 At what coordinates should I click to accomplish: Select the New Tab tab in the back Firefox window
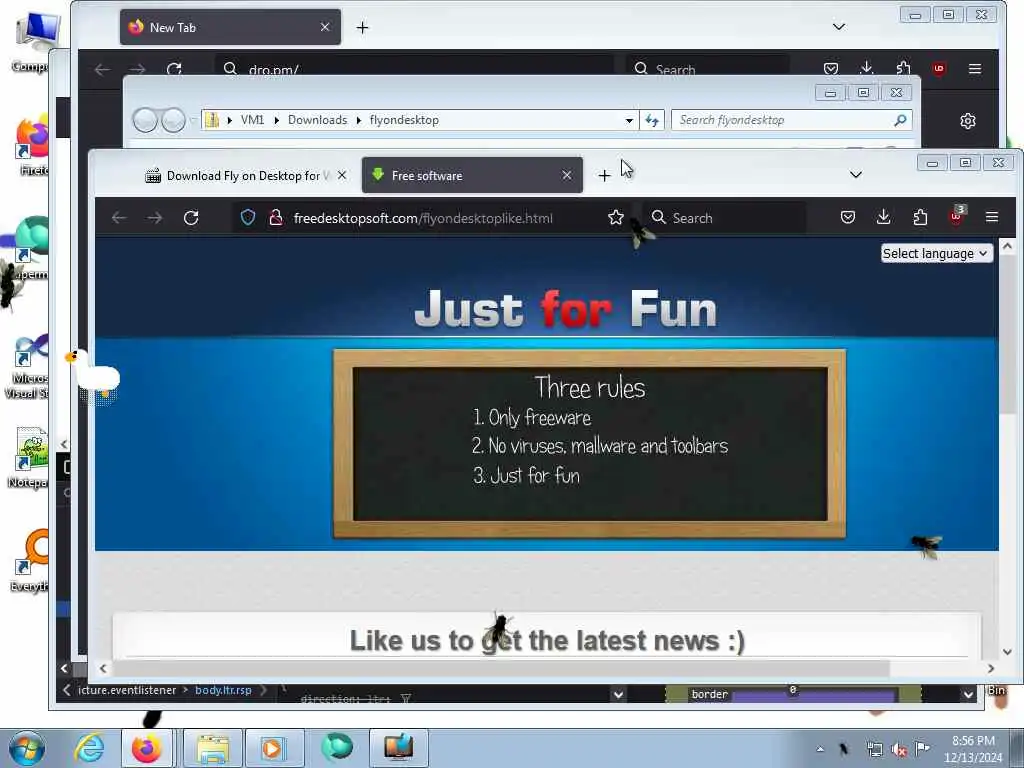(230, 27)
